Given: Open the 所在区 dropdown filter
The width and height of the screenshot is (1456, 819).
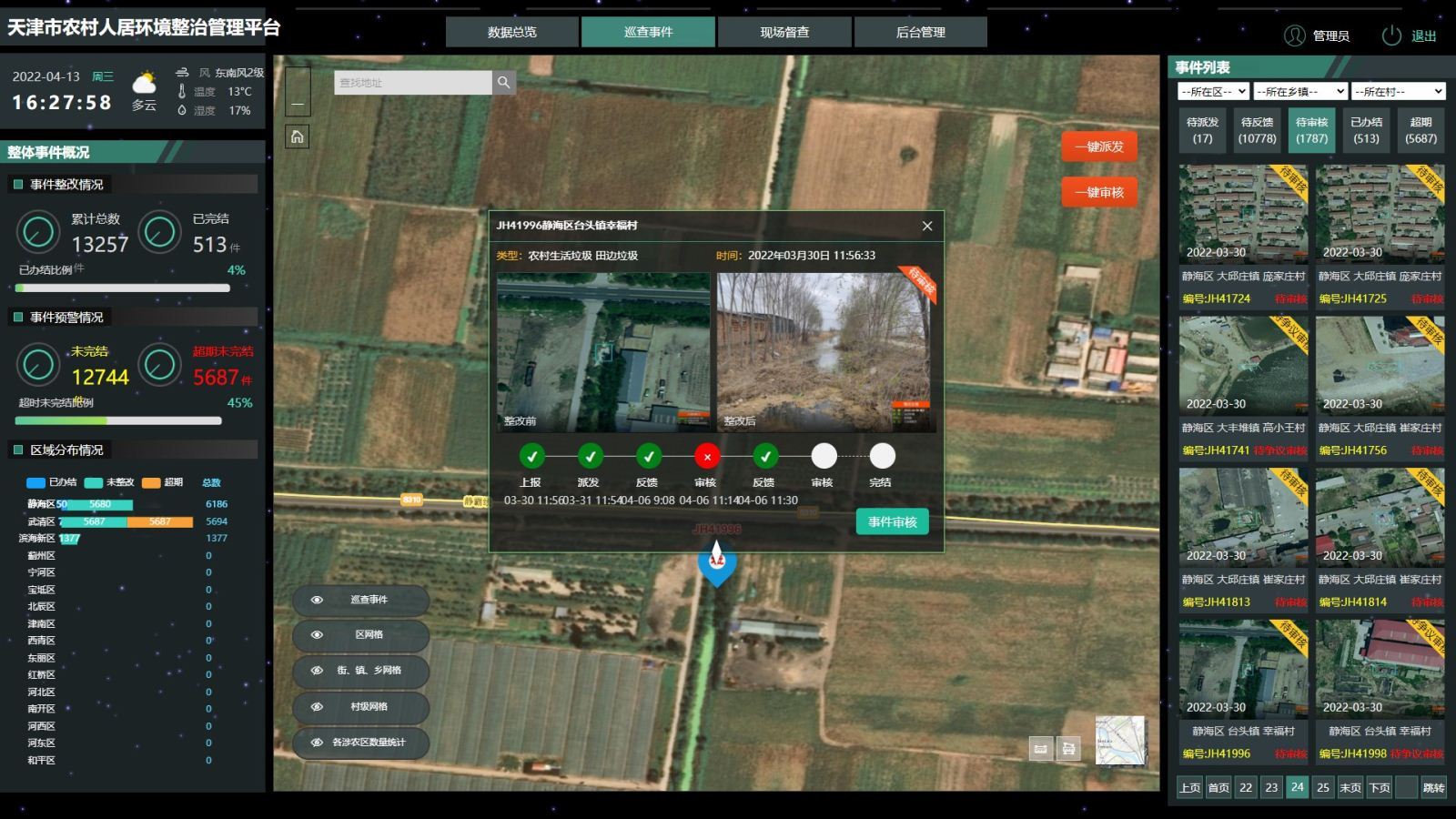Looking at the screenshot, I should tap(1213, 91).
